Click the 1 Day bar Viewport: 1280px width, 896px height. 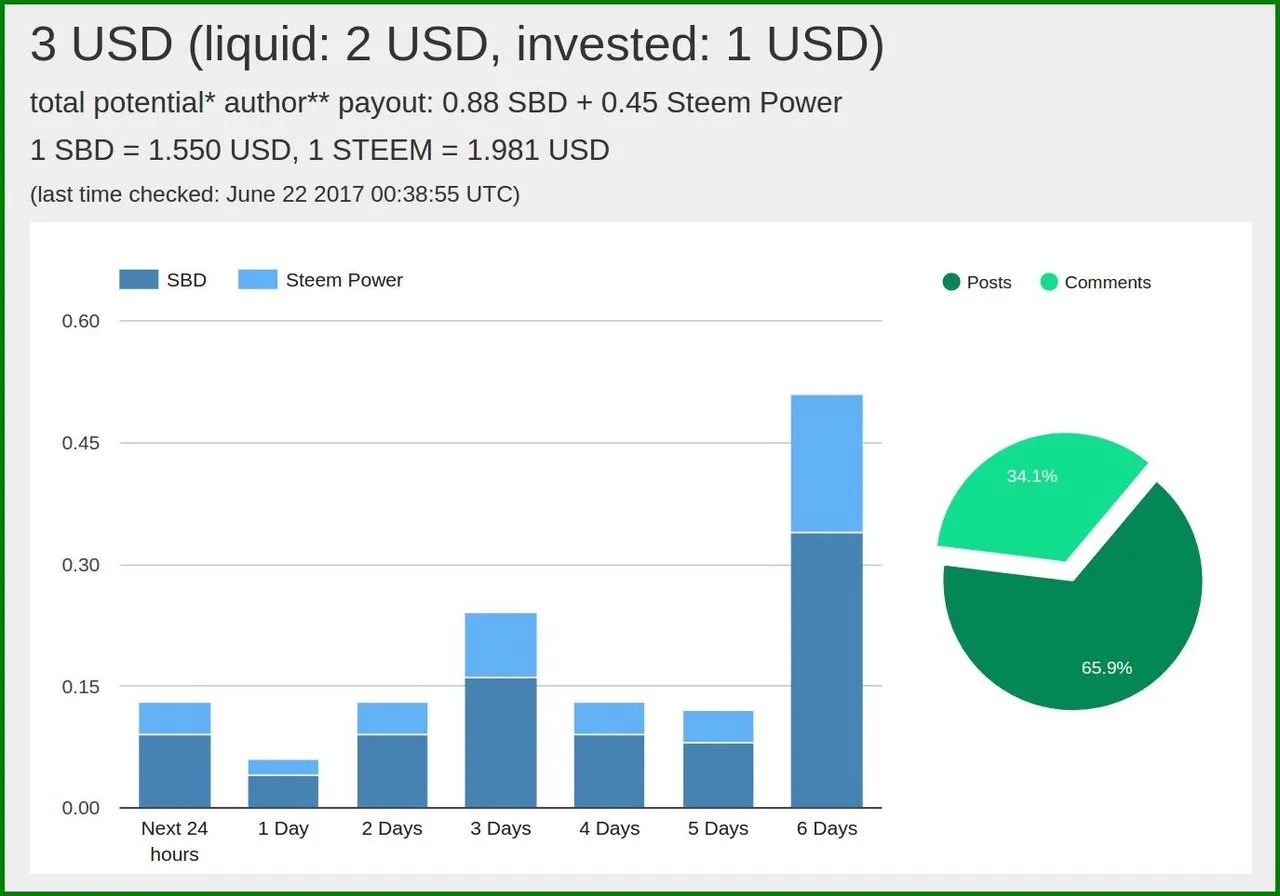click(x=283, y=790)
